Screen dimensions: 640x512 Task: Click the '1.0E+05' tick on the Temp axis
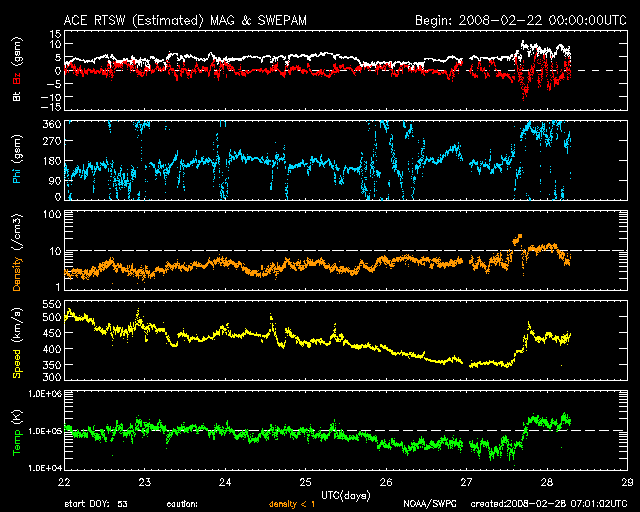click(x=45, y=431)
